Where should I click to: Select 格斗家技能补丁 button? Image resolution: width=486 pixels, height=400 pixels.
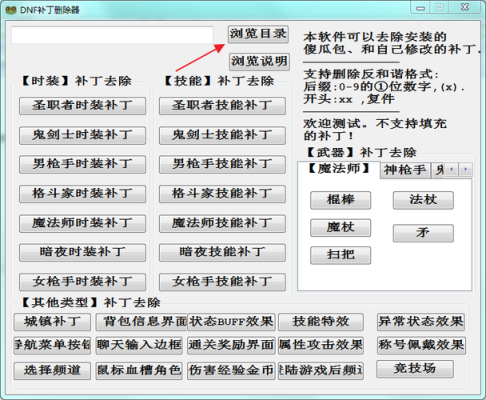[222, 194]
